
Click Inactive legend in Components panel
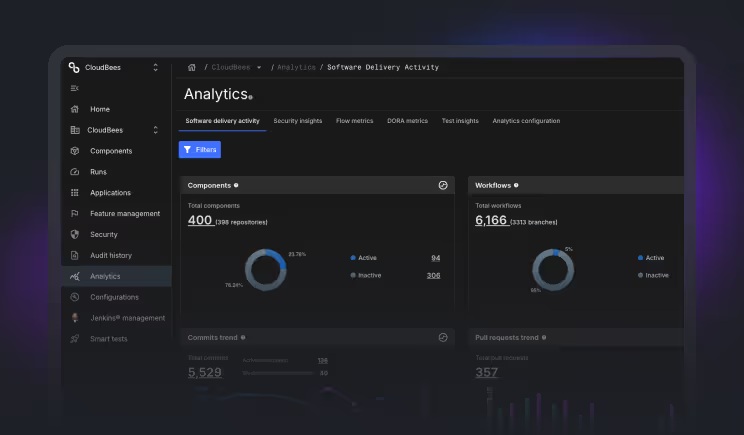[x=365, y=276]
